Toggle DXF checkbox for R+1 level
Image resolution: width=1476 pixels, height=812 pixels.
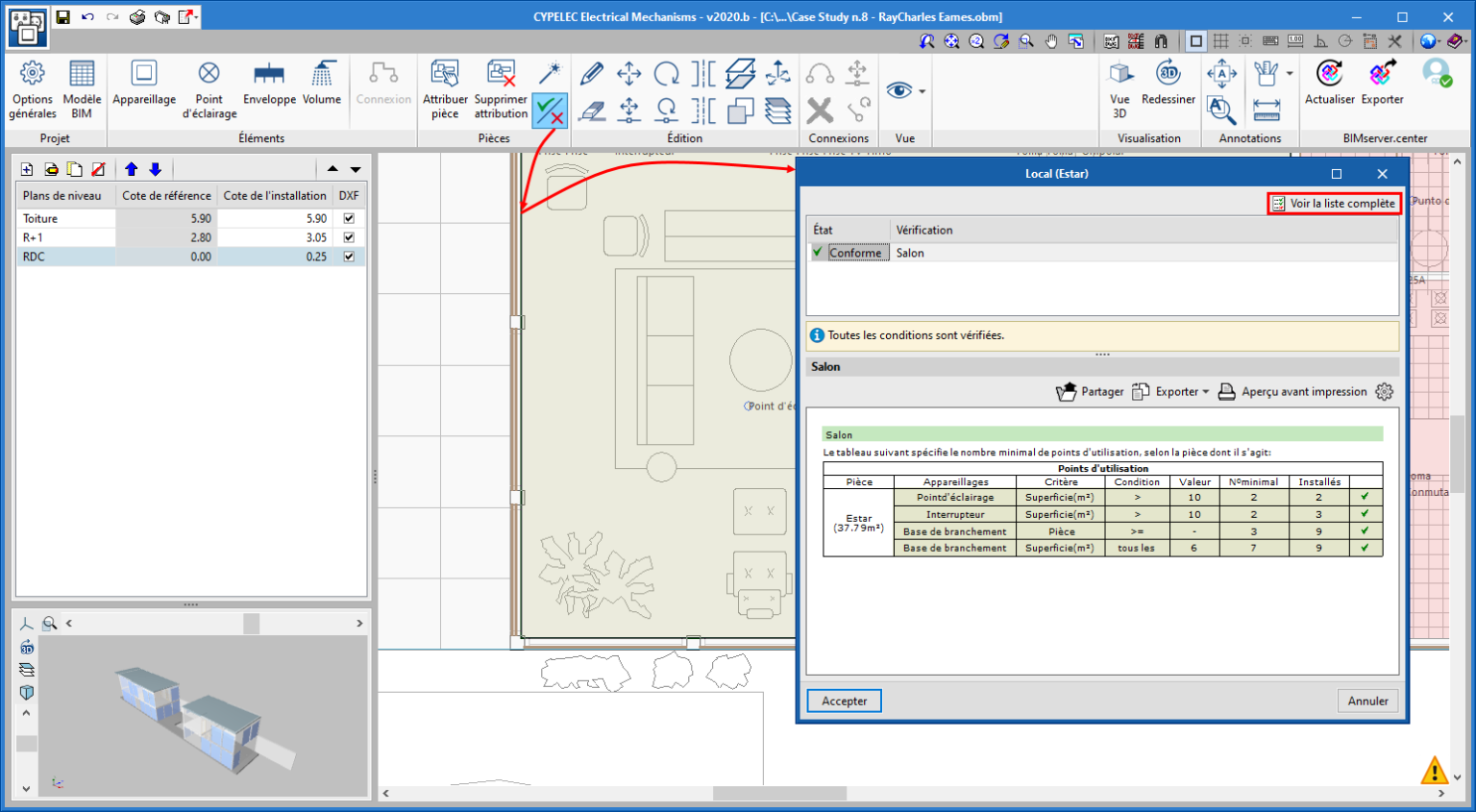pos(349,237)
